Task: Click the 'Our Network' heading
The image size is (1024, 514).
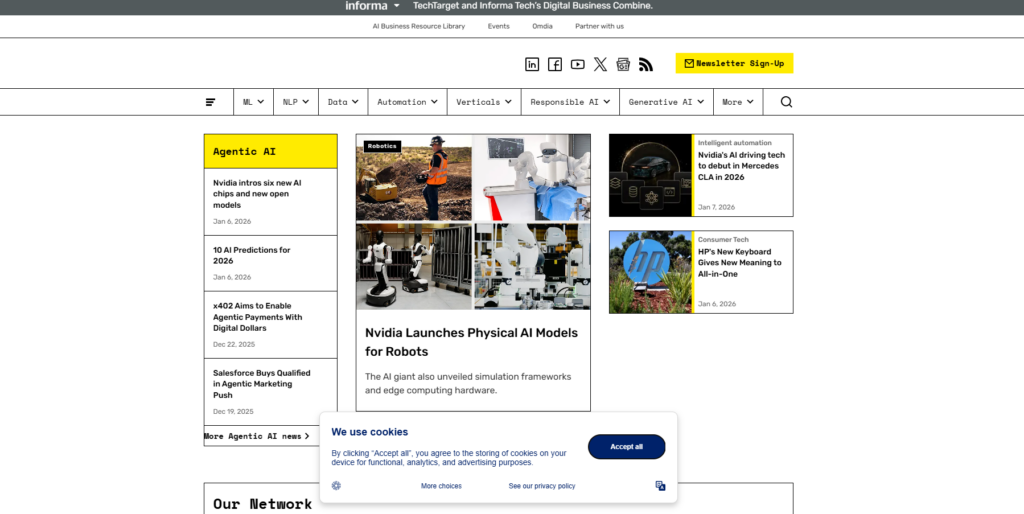Action: 263,504
